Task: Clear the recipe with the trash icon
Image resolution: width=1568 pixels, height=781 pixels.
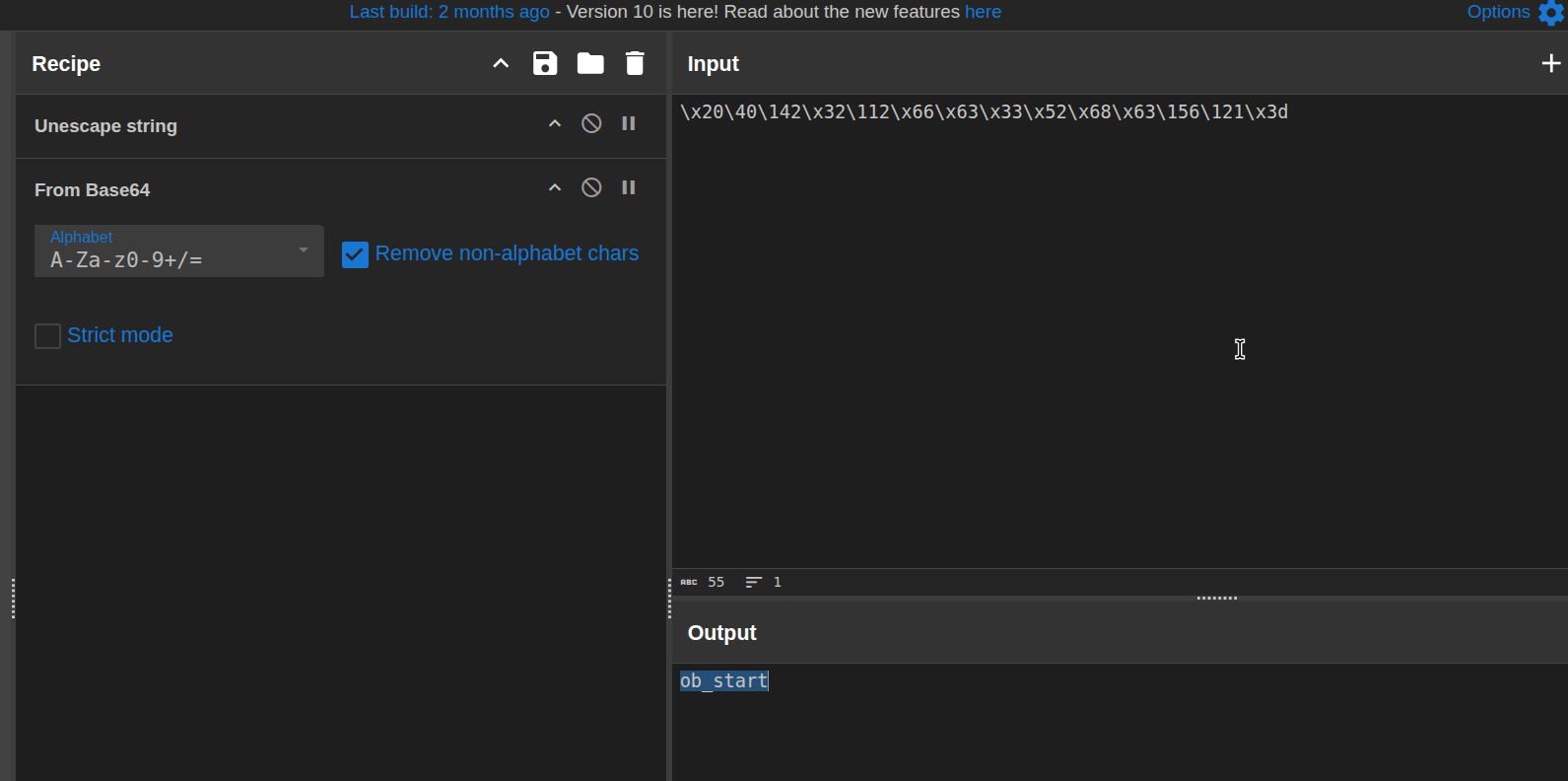Action: coord(635,63)
